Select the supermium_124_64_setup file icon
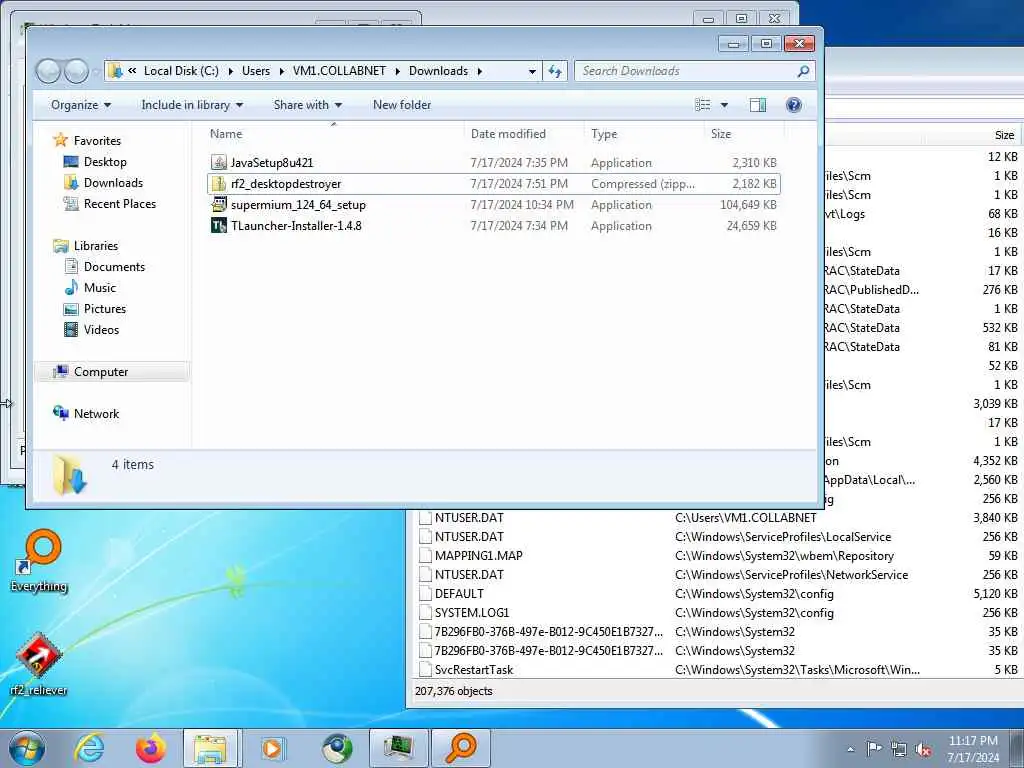 tap(219, 204)
